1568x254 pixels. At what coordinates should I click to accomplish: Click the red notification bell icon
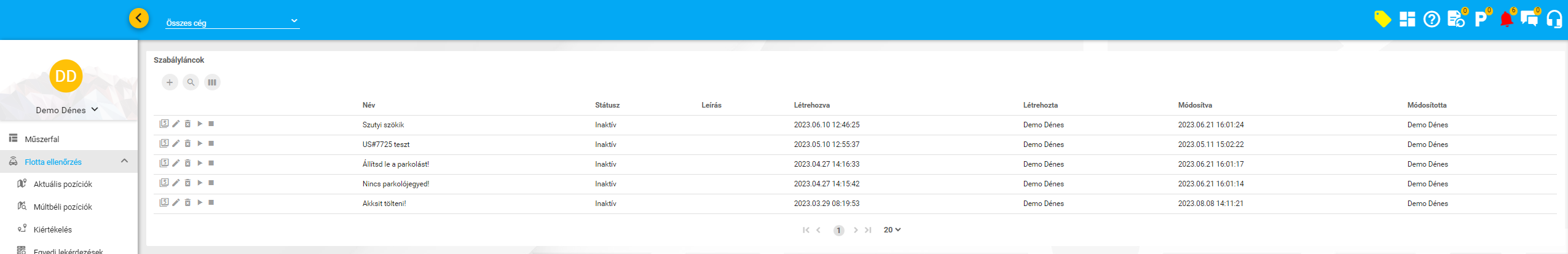tap(1506, 20)
